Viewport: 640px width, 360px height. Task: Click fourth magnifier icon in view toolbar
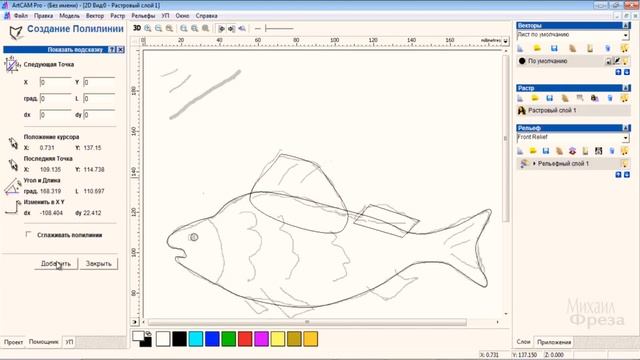(184, 28)
